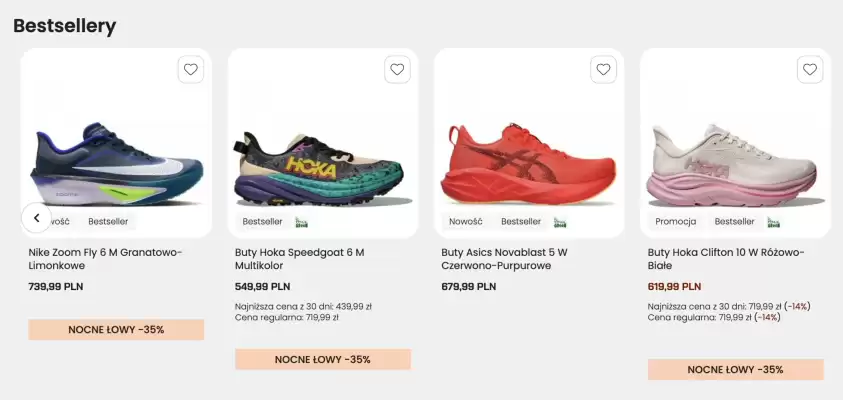Open Buty Hoka Speedgoat 6 M Multikolor
This screenshot has height=400, width=843.
[x=299, y=259]
